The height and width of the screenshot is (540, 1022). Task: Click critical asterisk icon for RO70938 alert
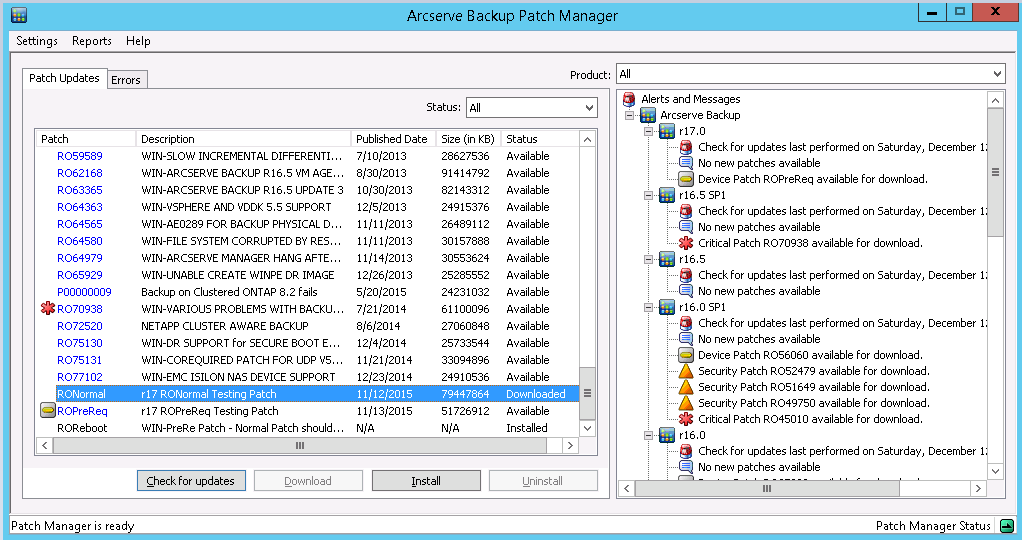pos(686,243)
